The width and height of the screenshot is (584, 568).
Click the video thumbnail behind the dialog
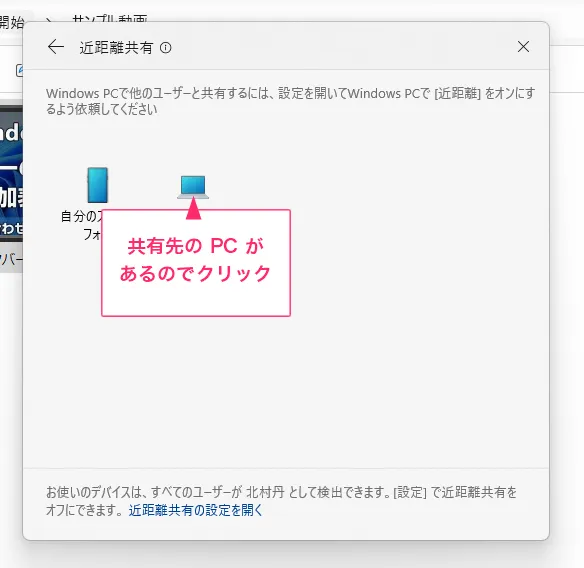pos(11,173)
